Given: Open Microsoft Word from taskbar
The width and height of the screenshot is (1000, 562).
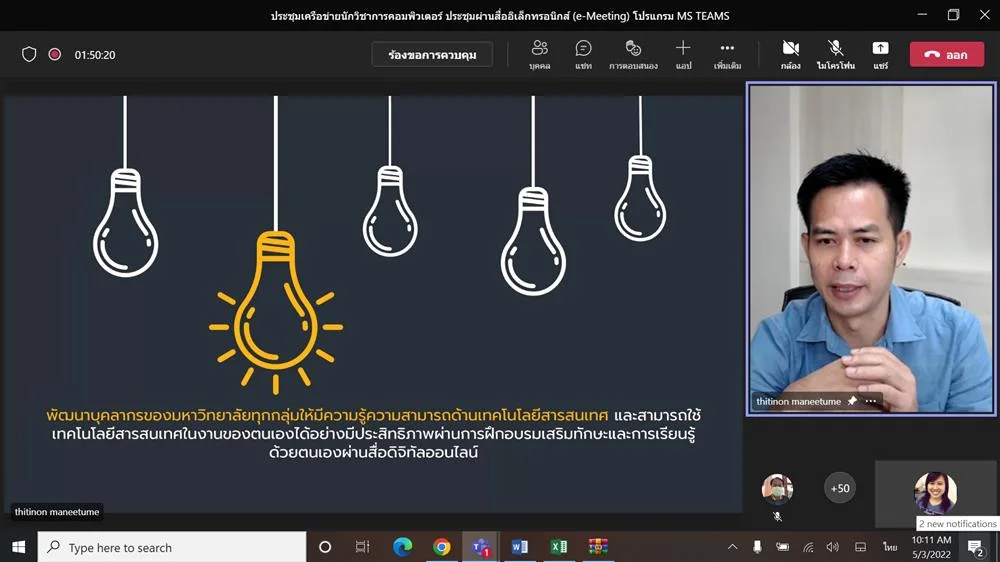Looking at the screenshot, I should (520, 547).
